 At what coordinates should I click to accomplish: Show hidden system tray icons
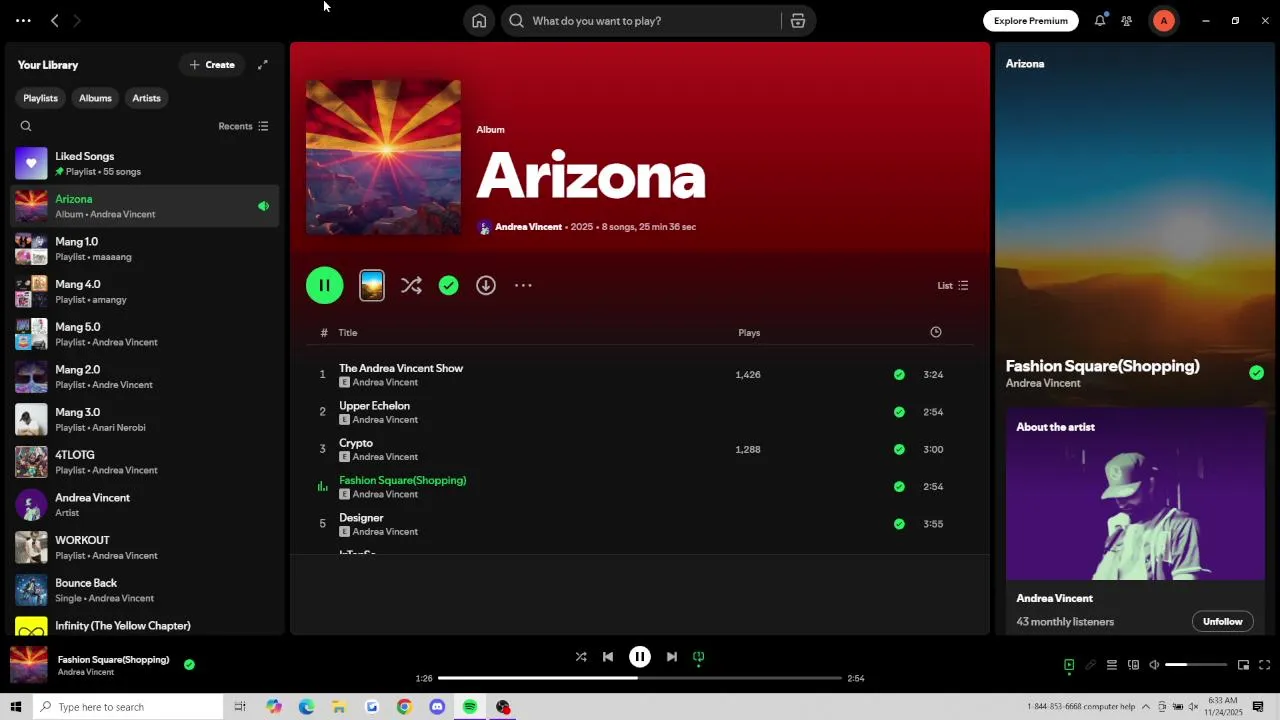pos(1146,707)
